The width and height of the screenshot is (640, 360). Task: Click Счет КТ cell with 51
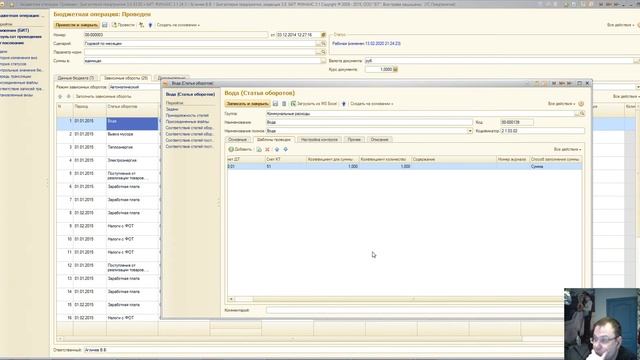click(x=285, y=167)
